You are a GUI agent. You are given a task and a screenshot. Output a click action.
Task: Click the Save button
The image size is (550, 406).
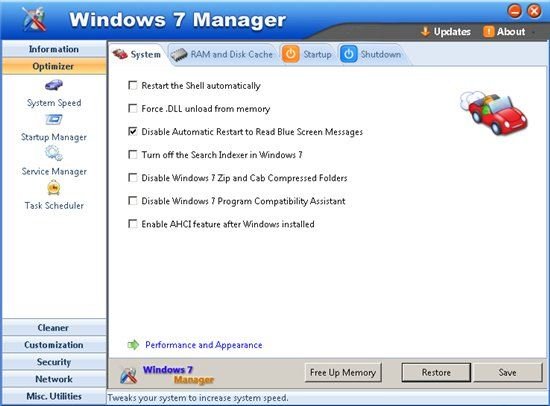pyautogui.click(x=507, y=372)
